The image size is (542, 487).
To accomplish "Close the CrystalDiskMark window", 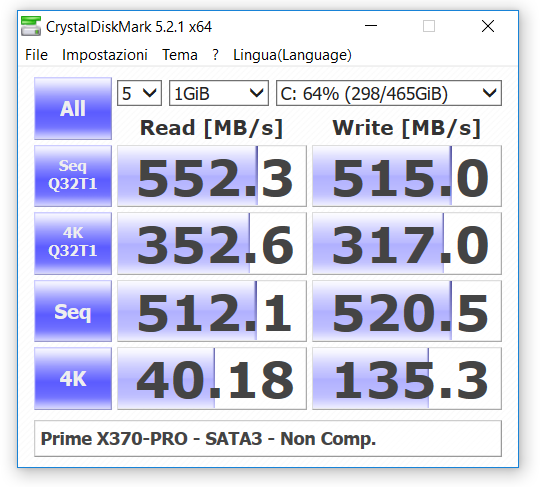I will tap(488, 26).
